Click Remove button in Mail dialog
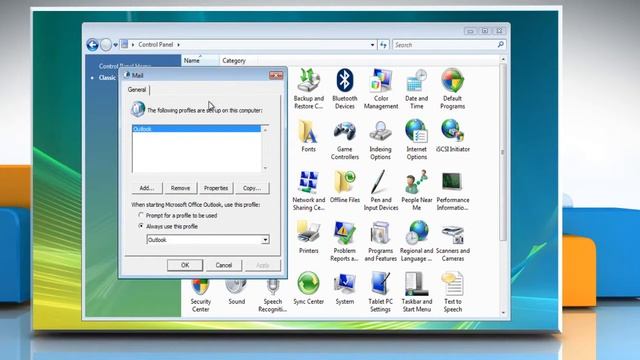 tap(180, 188)
